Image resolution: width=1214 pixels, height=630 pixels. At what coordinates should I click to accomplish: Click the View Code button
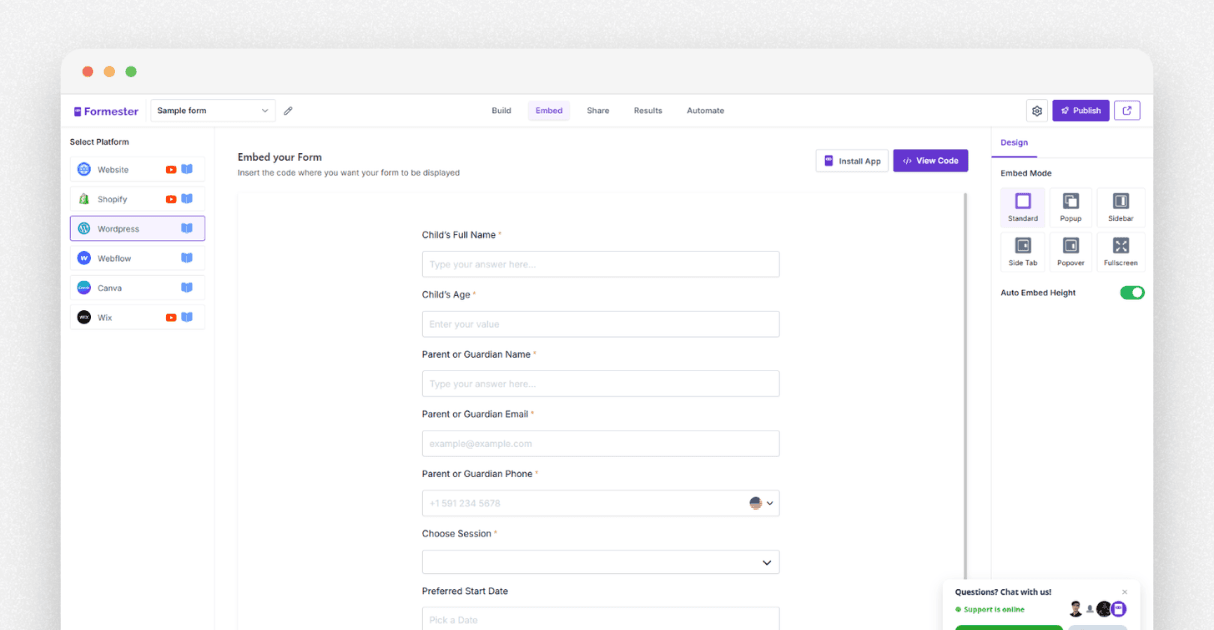[x=930, y=160]
